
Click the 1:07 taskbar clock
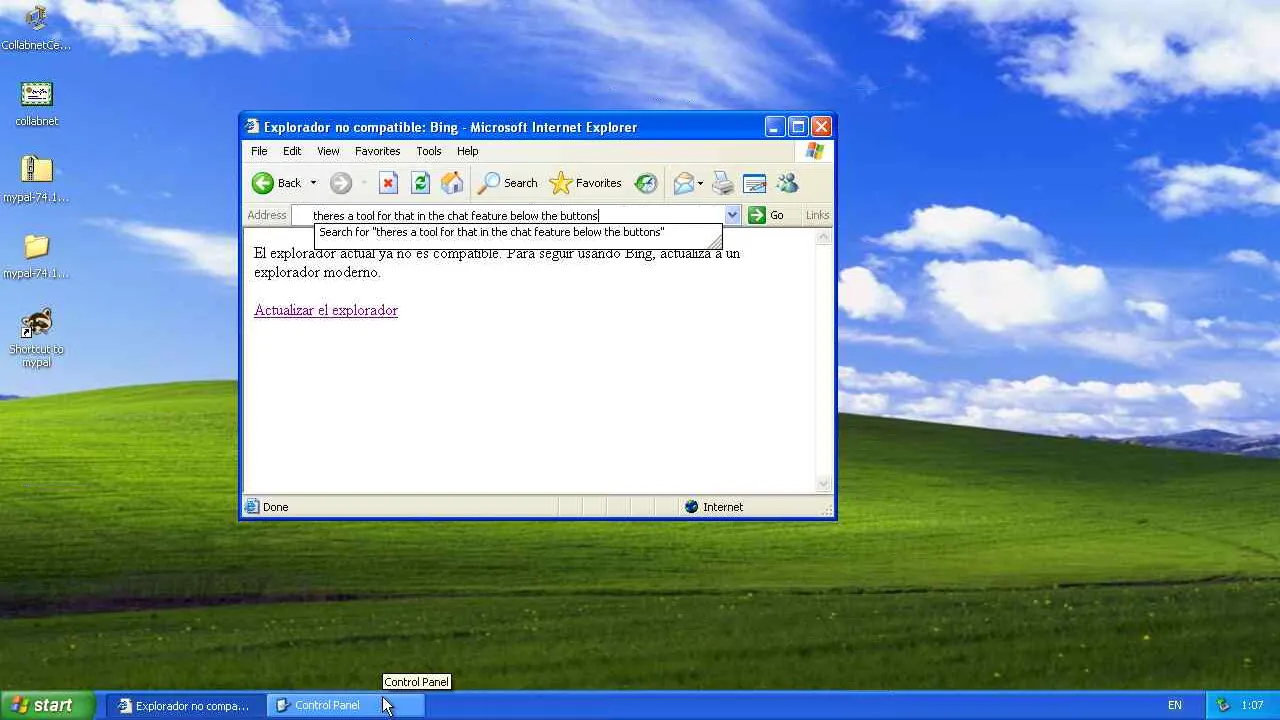point(1253,705)
